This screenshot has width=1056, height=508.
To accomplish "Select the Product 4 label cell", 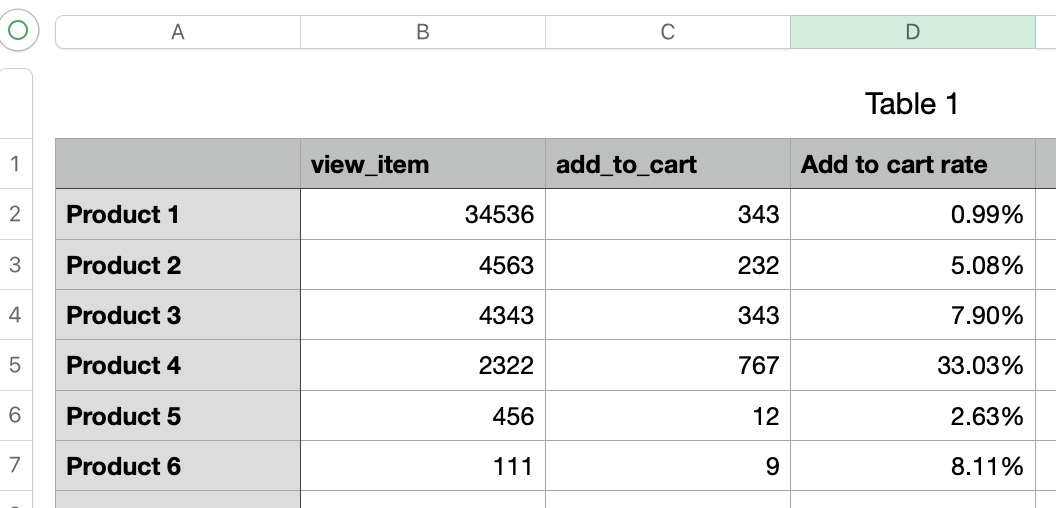I will tap(178, 365).
